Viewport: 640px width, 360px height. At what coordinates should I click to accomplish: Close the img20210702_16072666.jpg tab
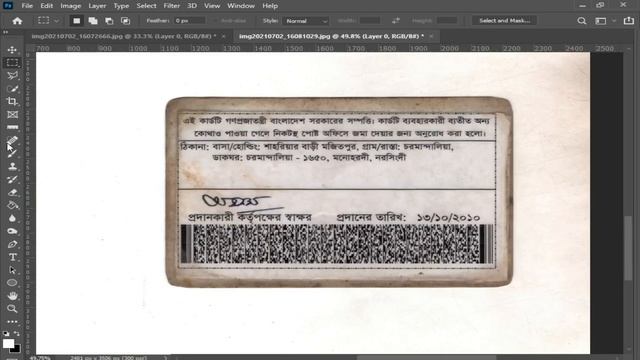pos(224,36)
